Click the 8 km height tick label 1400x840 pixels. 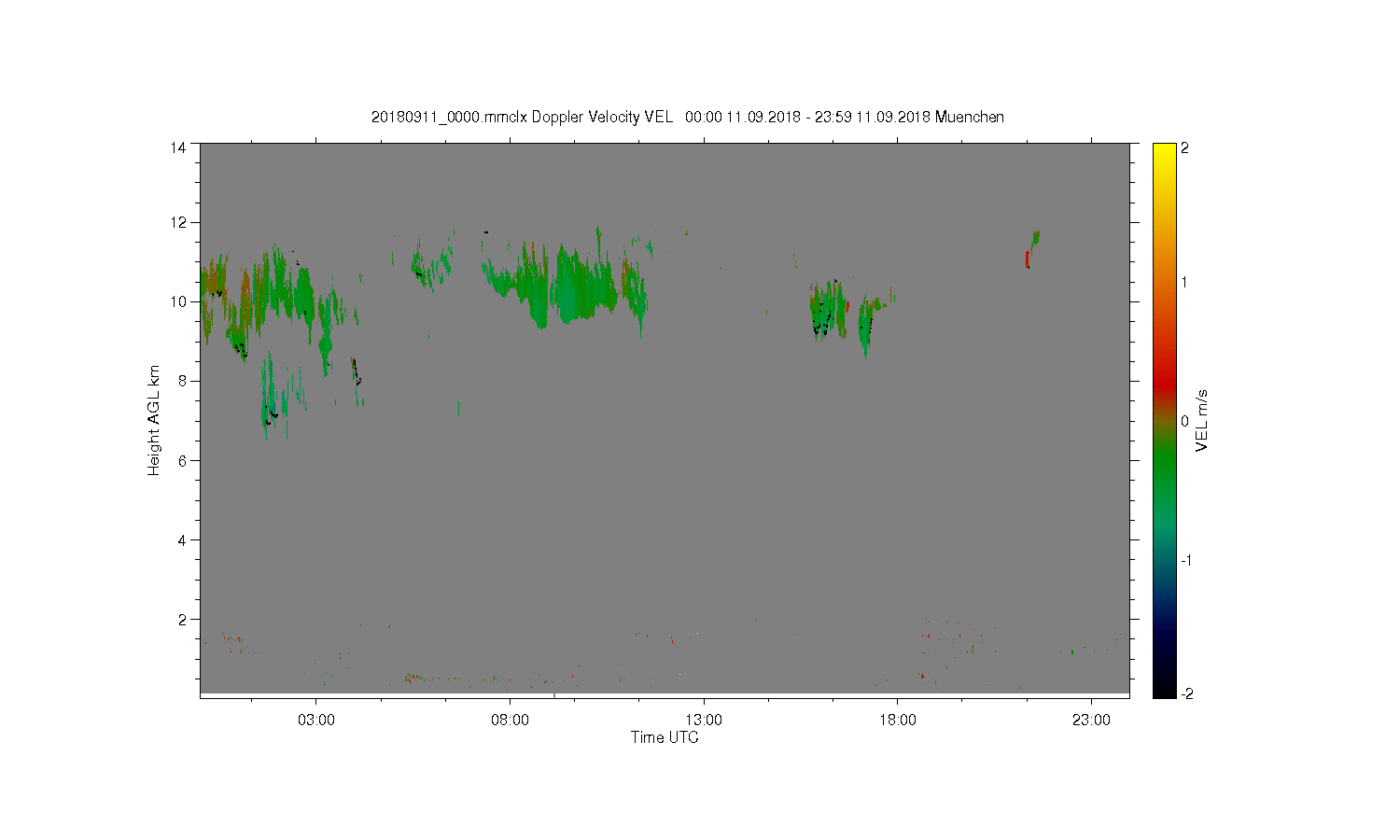coord(182,381)
